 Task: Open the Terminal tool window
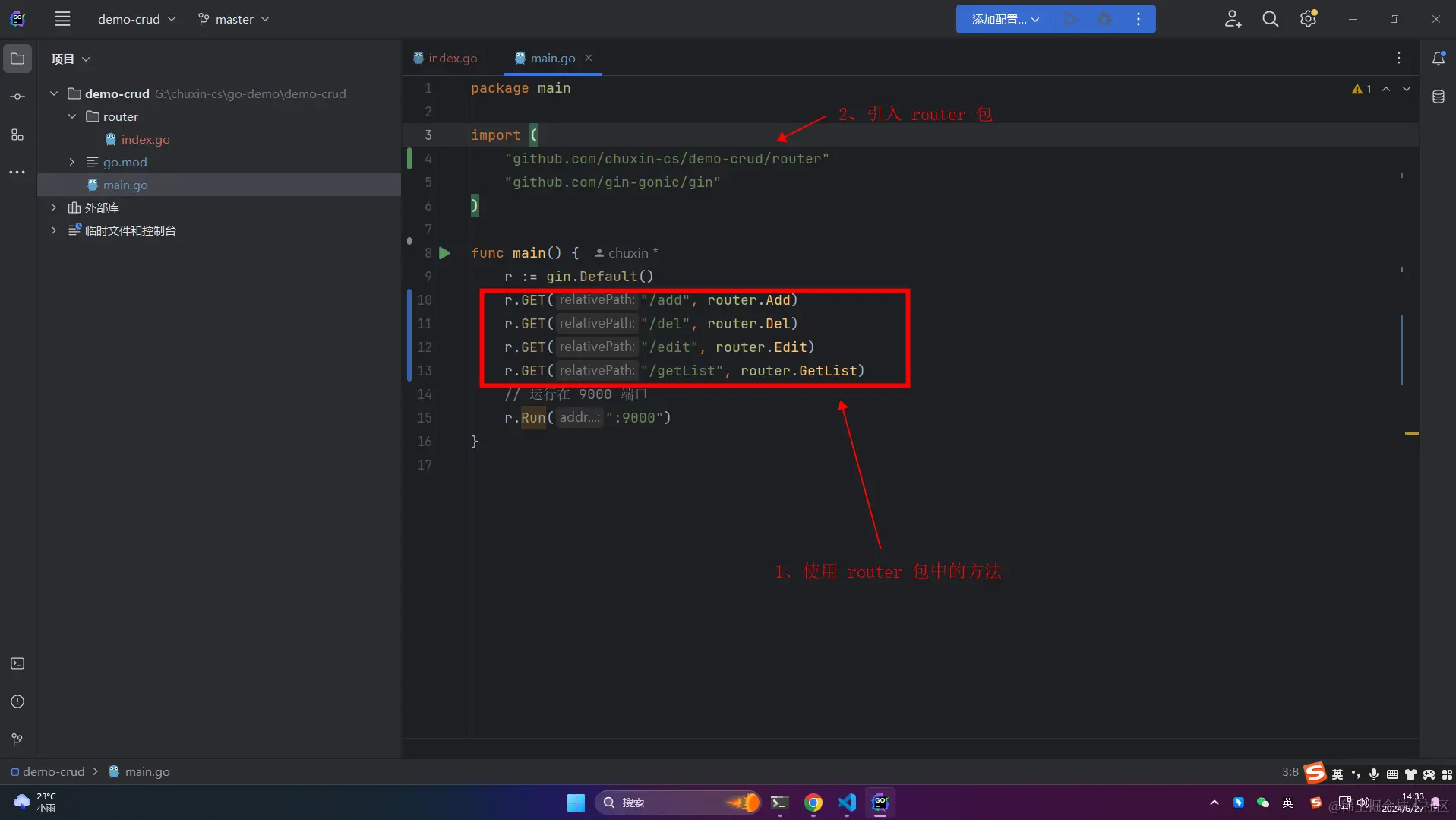point(17,663)
